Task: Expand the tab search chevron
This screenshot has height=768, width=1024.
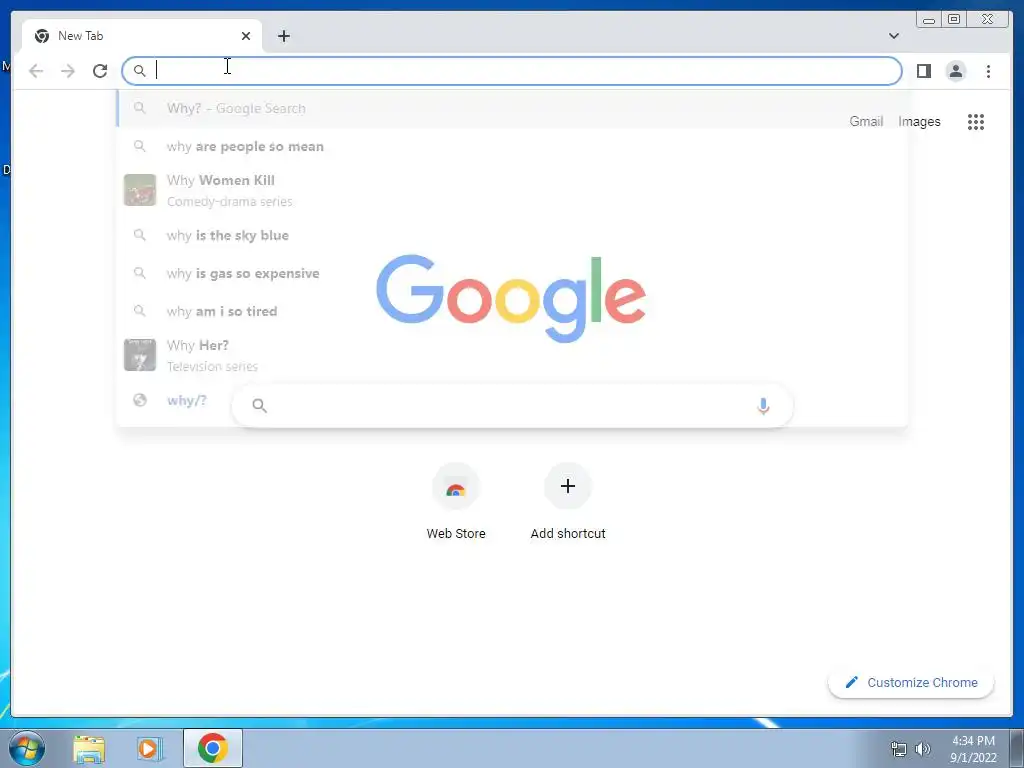Action: tap(894, 36)
